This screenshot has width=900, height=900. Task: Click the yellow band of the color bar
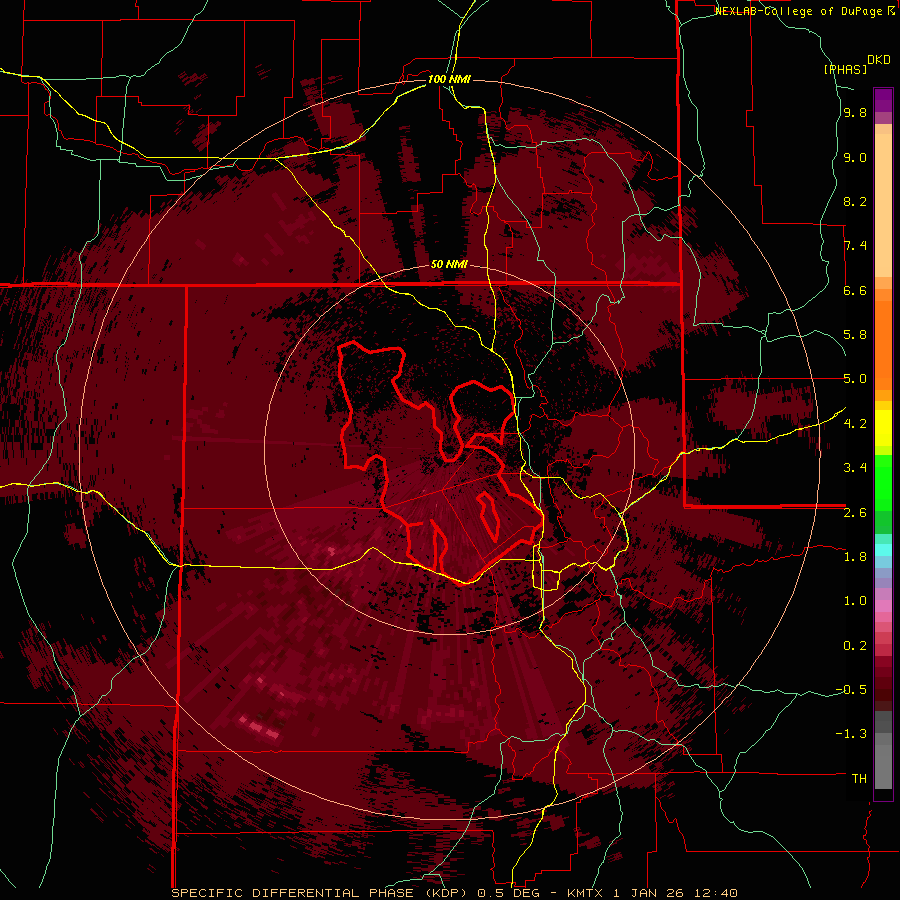(x=883, y=428)
